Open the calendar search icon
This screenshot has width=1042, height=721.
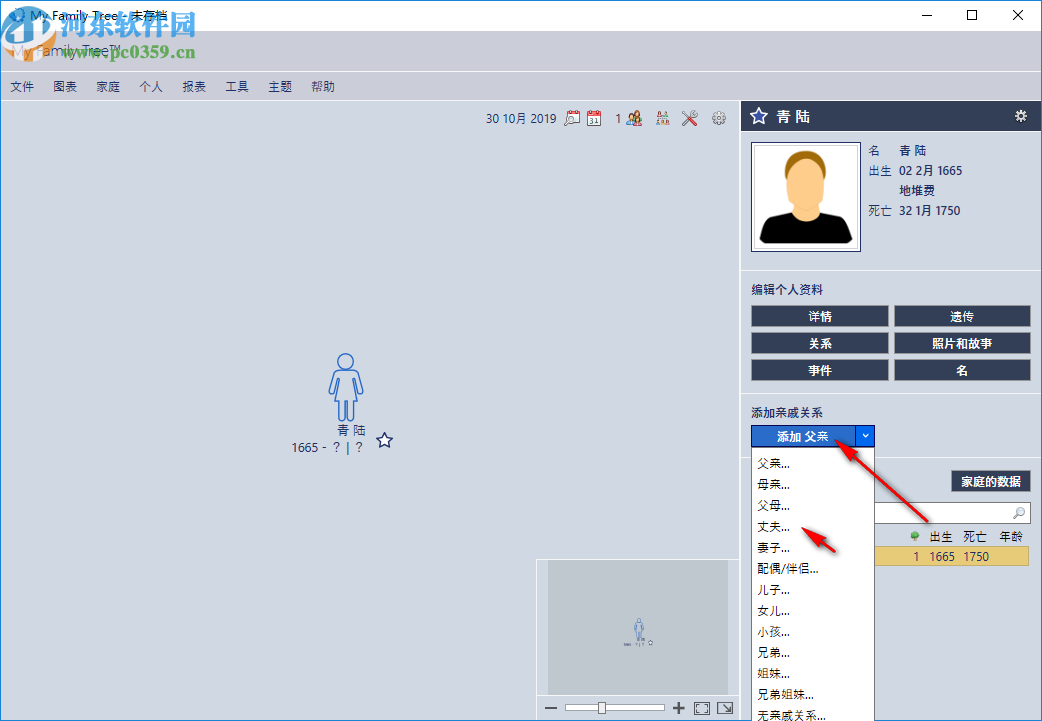pos(572,118)
